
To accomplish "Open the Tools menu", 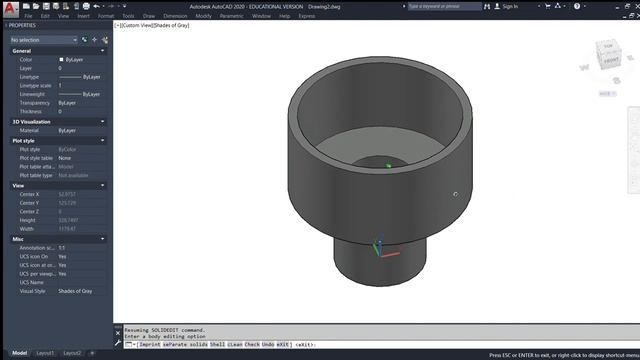I will 128,16.
